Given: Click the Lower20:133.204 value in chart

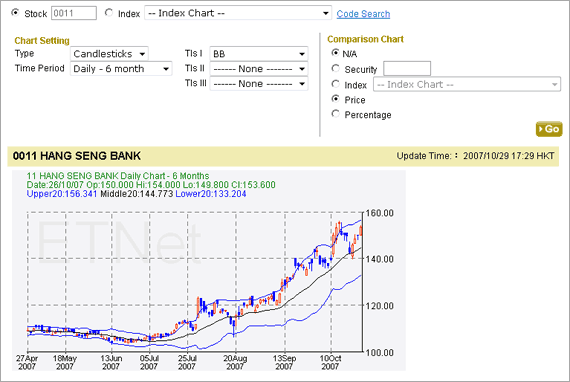Looking at the screenshot, I should coord(211,194).
